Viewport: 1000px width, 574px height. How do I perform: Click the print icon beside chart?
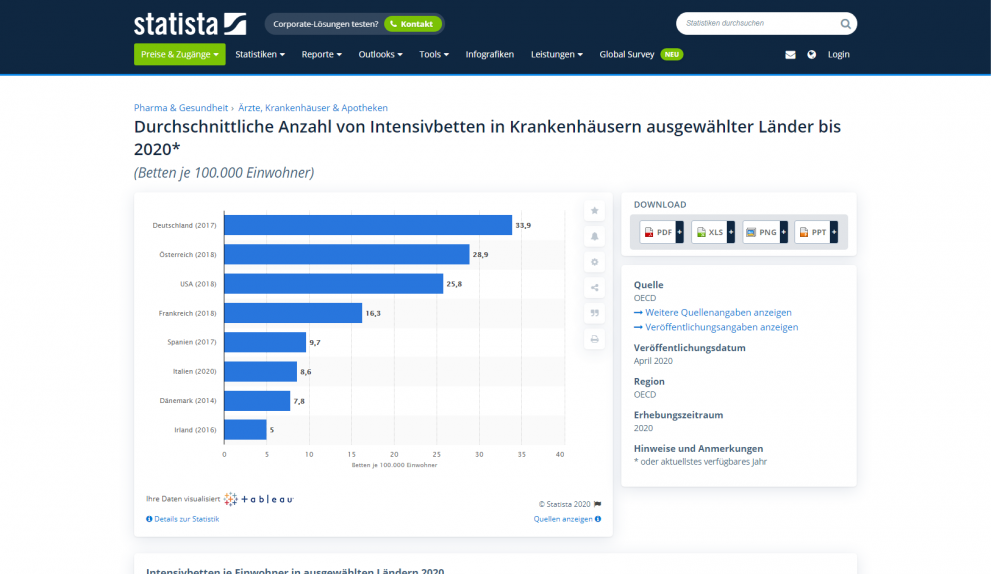click(x=595, y=339)
